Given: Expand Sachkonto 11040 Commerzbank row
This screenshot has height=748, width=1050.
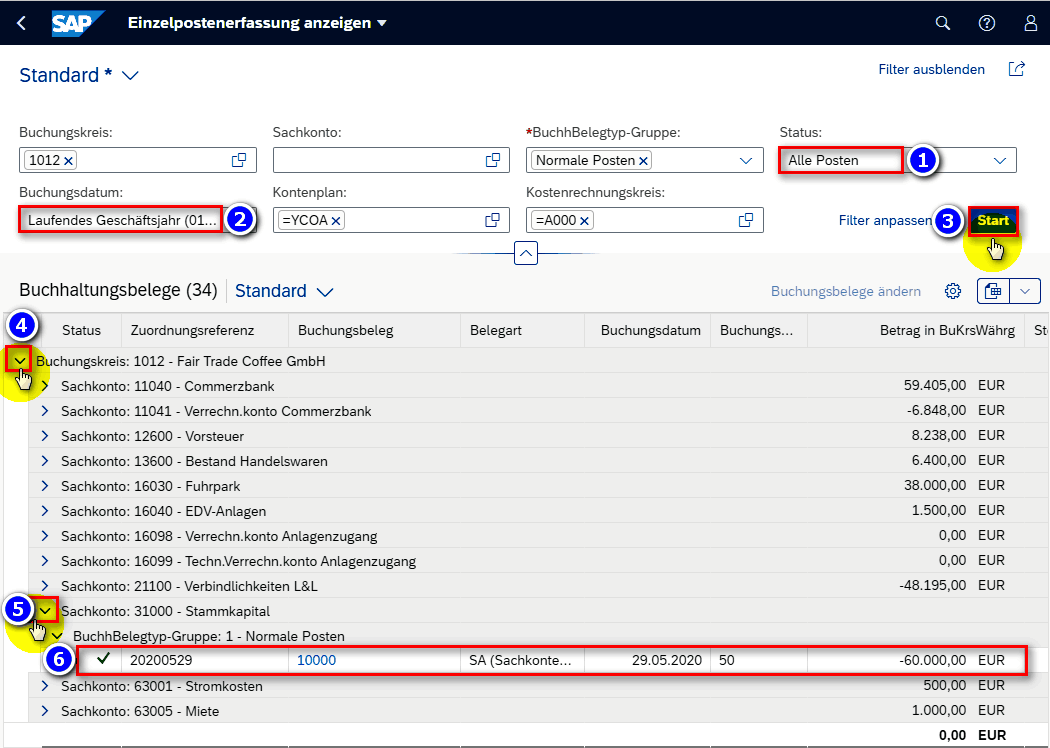Looking at the screenshot, I should [x=45, y=386].
